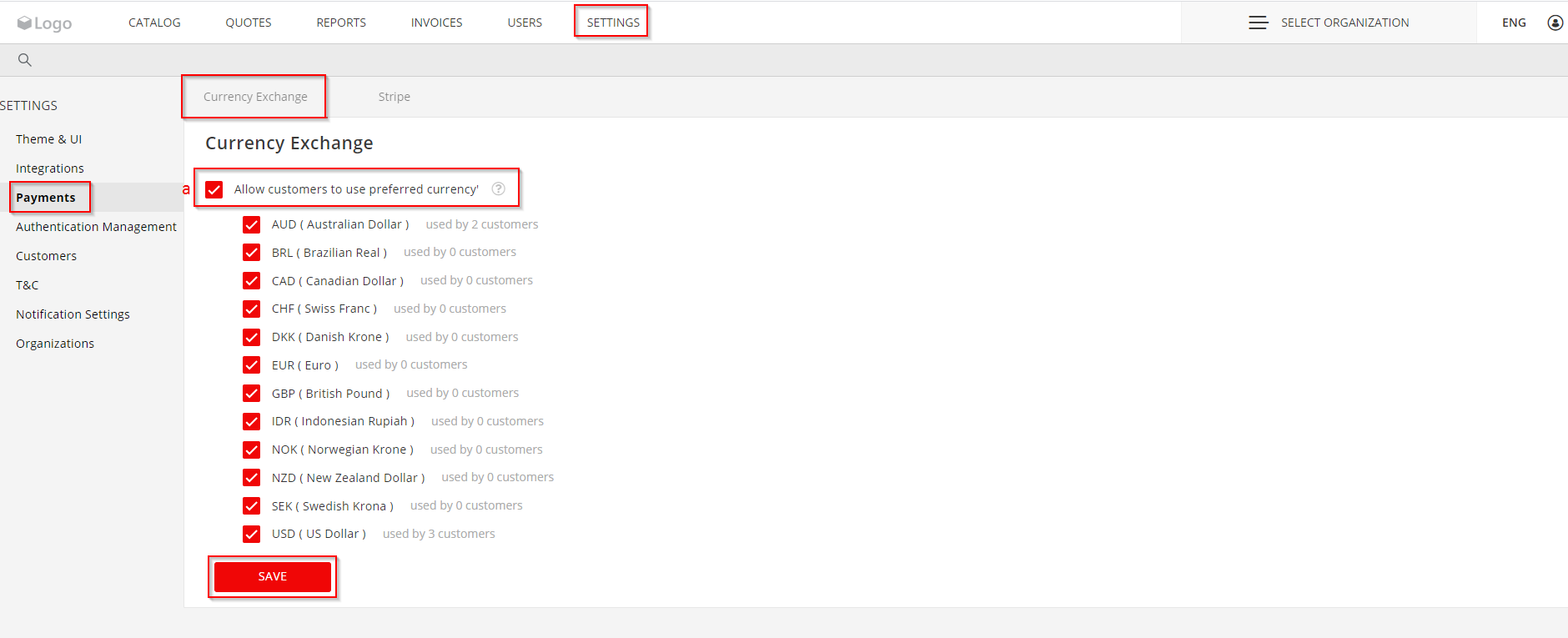1568x638 pixels.
Task: Toggle the CAD Canadian Dollar checkbox
Action: pos(251,281)
